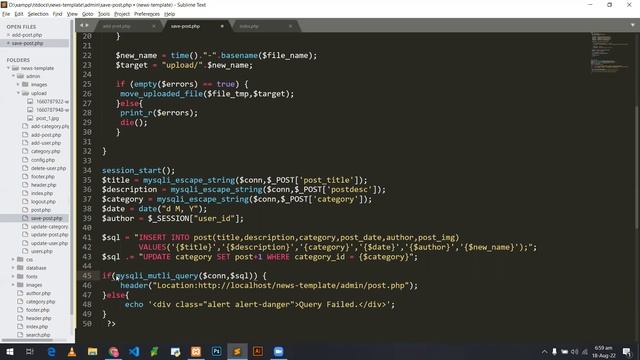The height and width of the screenshot is (360, 640).
Task: Collapse the news-template root folder
Action: [8, 68]
